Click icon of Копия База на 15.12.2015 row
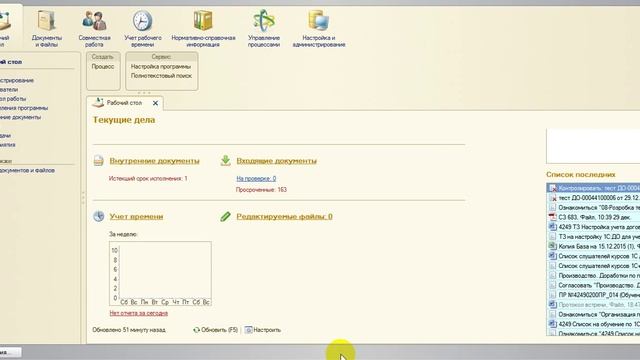 pyautogui.click(x=552, y=246)
